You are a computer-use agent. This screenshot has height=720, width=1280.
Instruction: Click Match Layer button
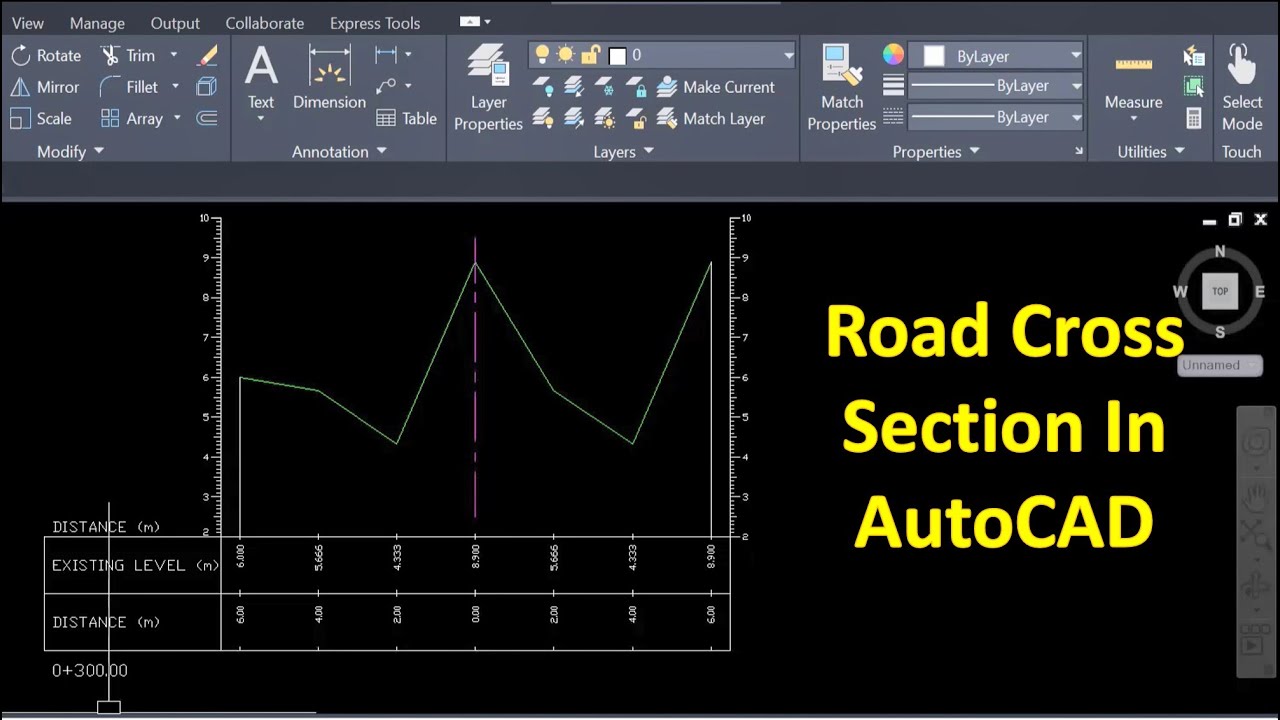coord(712,118)
